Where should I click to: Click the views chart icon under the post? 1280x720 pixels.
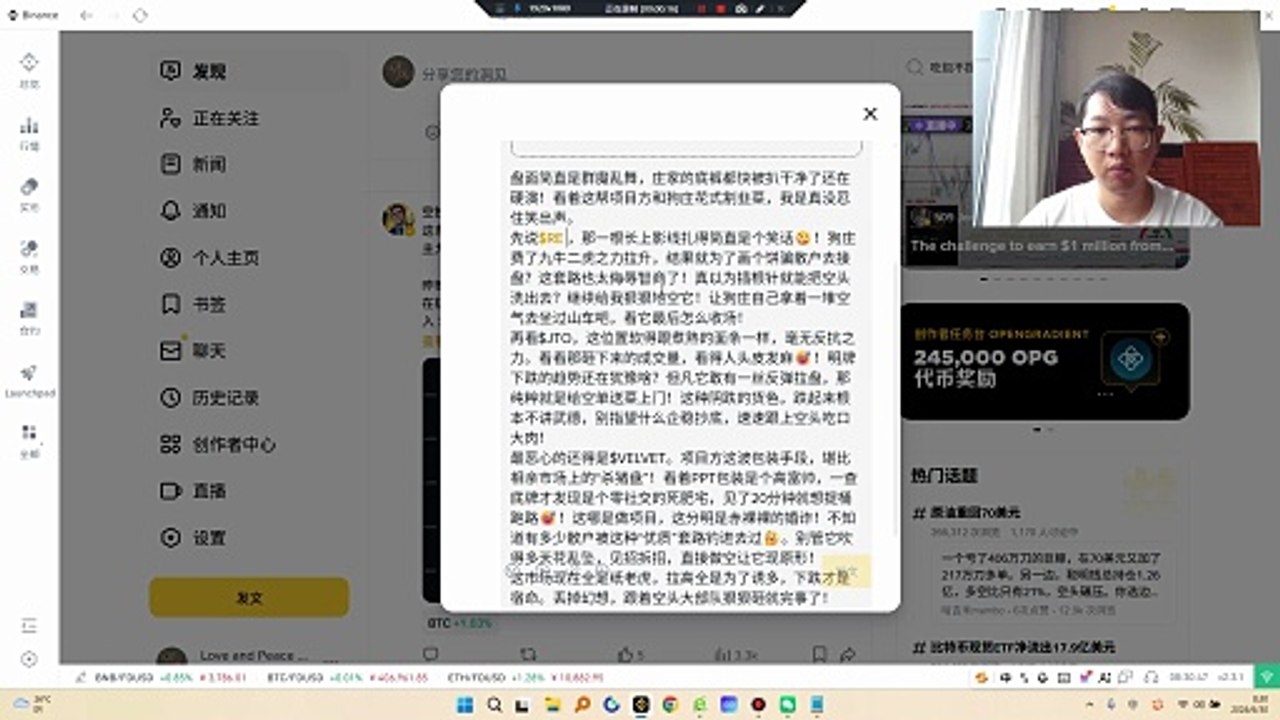(722, 655)
